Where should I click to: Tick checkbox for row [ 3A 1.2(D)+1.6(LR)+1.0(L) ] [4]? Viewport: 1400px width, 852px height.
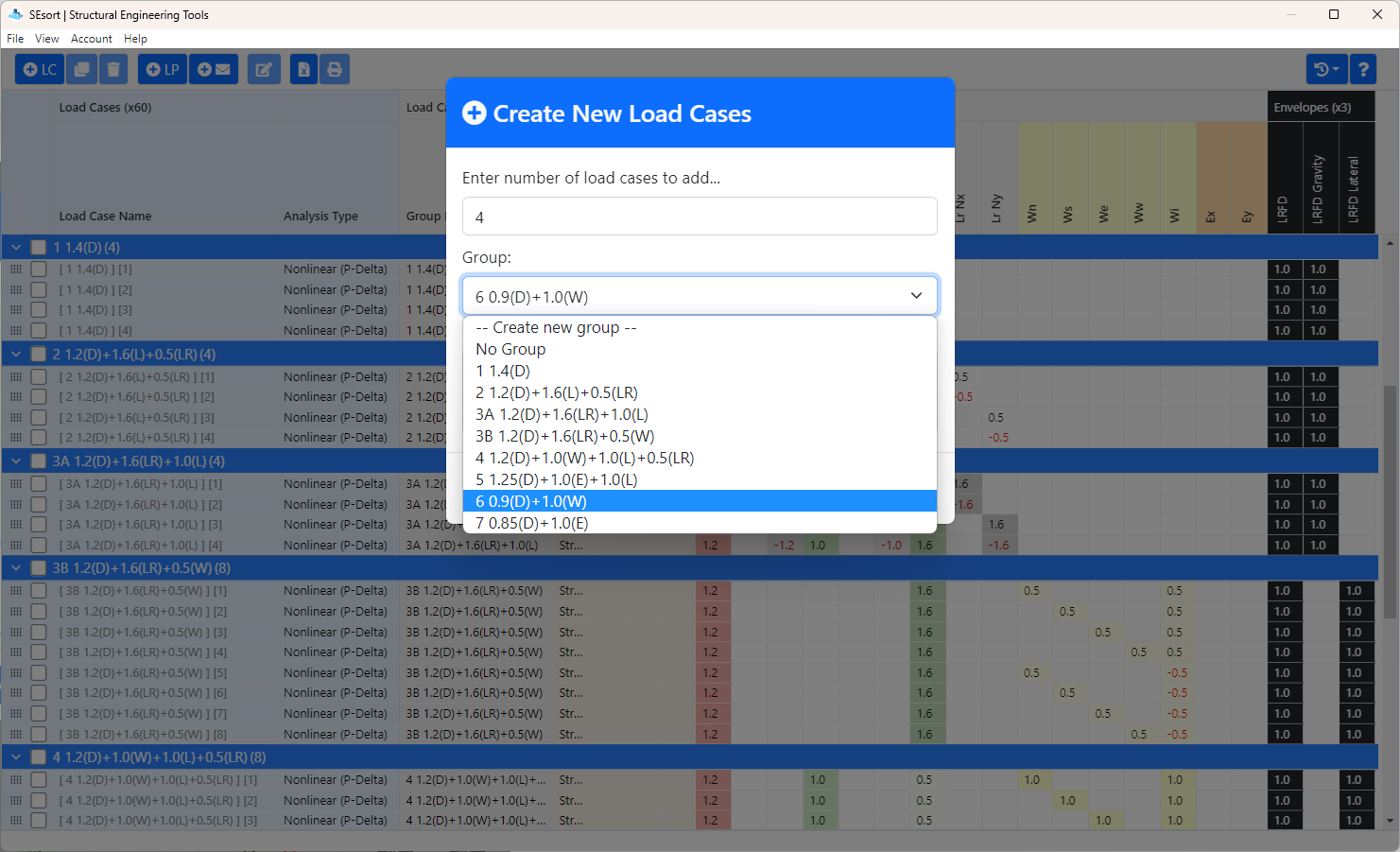[x=39, y=545]
